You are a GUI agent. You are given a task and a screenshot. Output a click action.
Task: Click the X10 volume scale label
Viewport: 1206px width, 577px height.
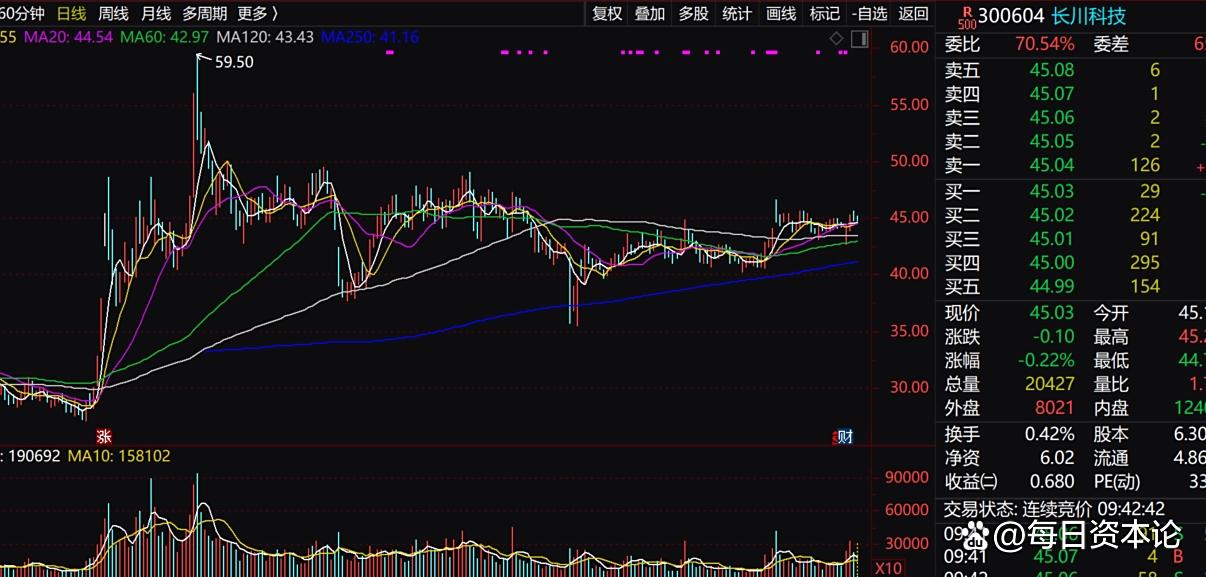(888, 568)
